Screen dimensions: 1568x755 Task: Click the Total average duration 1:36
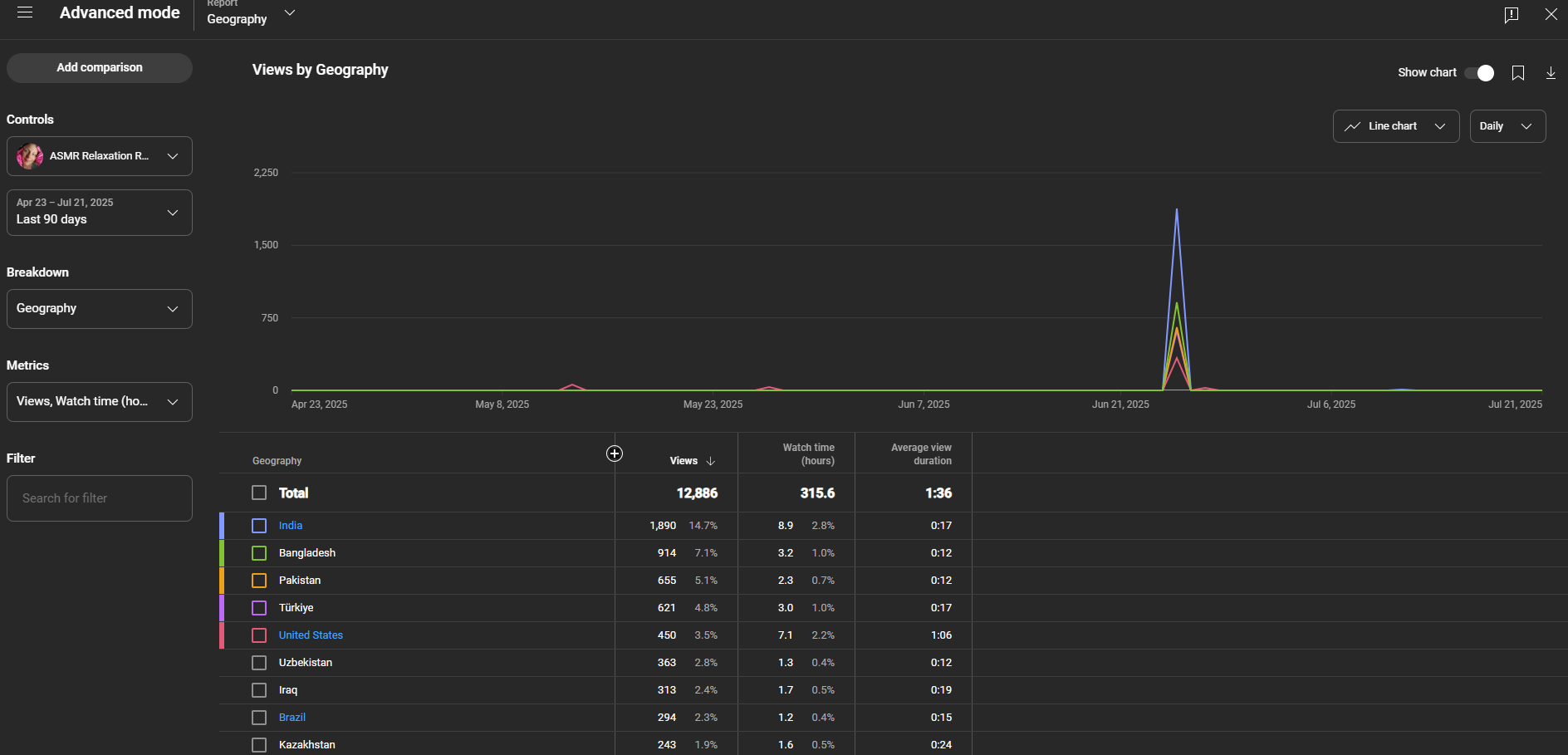(x=938, y=493)
